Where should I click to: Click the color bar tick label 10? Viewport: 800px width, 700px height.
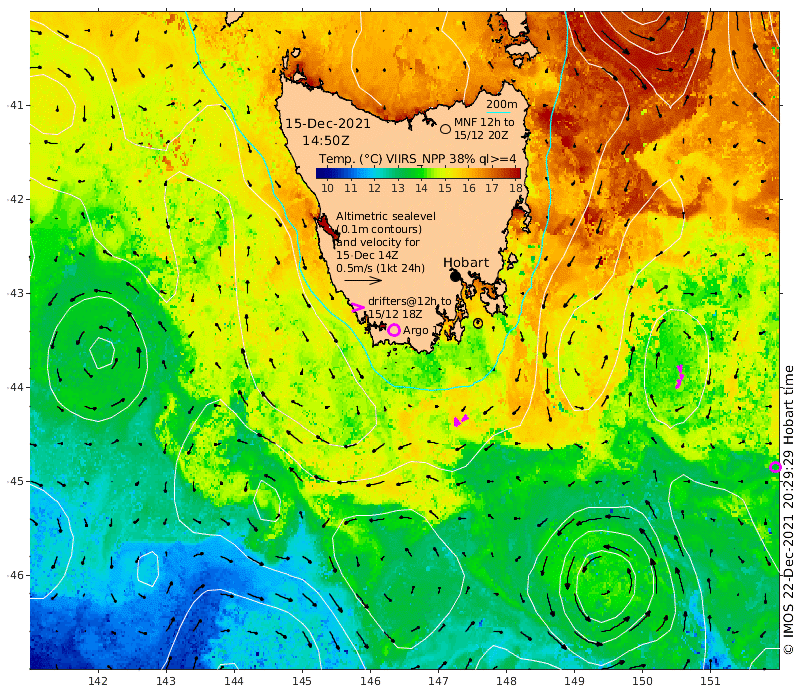pos(327,188)
